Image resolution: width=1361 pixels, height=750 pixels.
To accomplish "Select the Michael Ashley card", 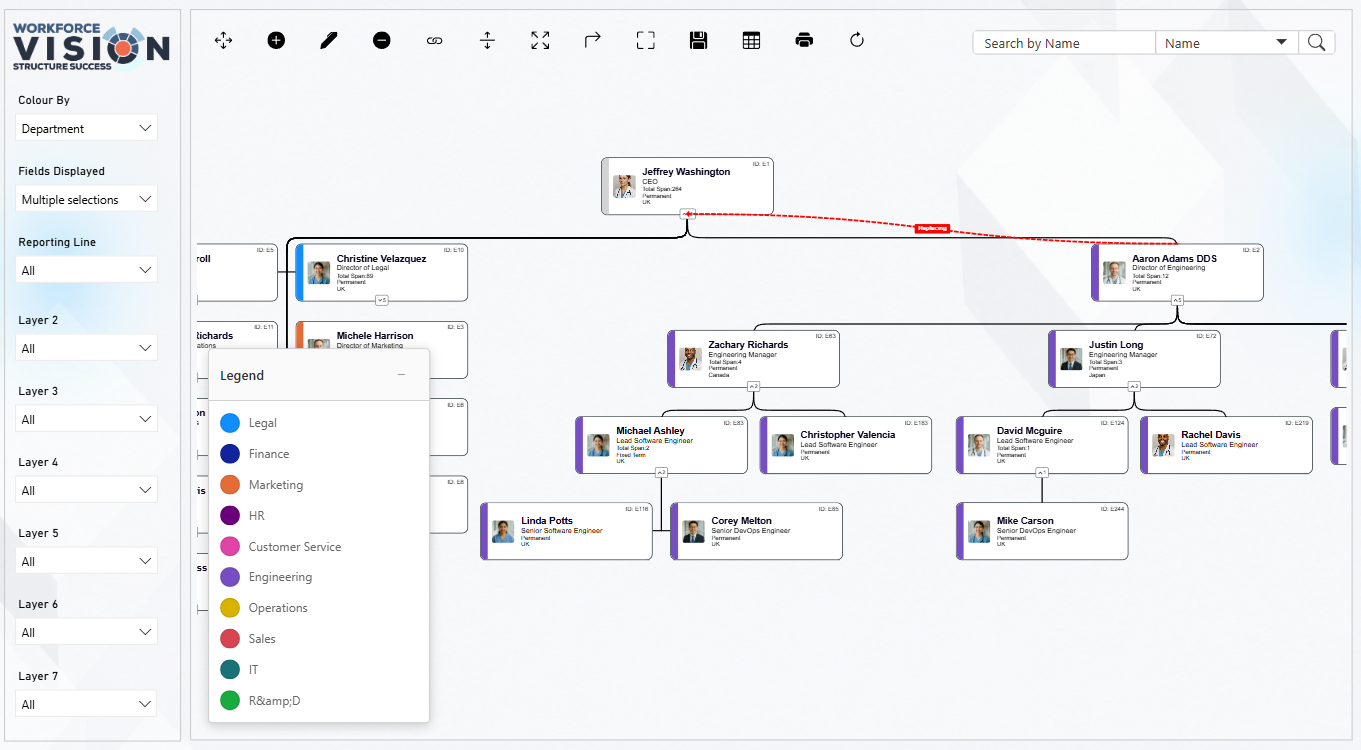I will (662, 445).
